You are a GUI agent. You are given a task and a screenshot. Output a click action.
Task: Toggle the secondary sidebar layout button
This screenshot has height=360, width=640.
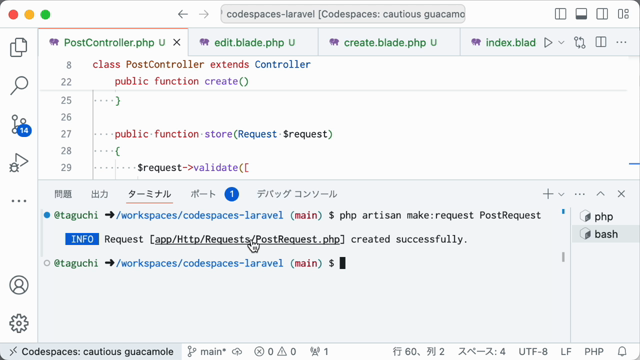602,14
